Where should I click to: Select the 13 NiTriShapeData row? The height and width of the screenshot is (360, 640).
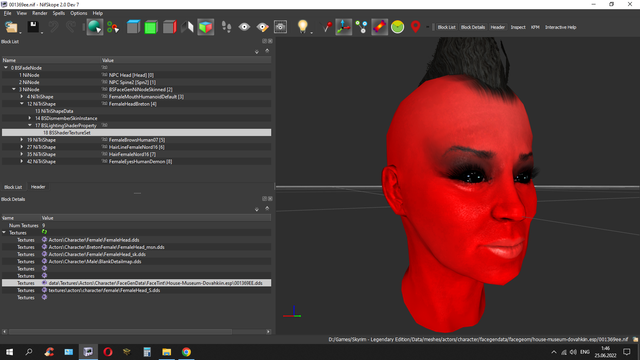coord(136,111)
